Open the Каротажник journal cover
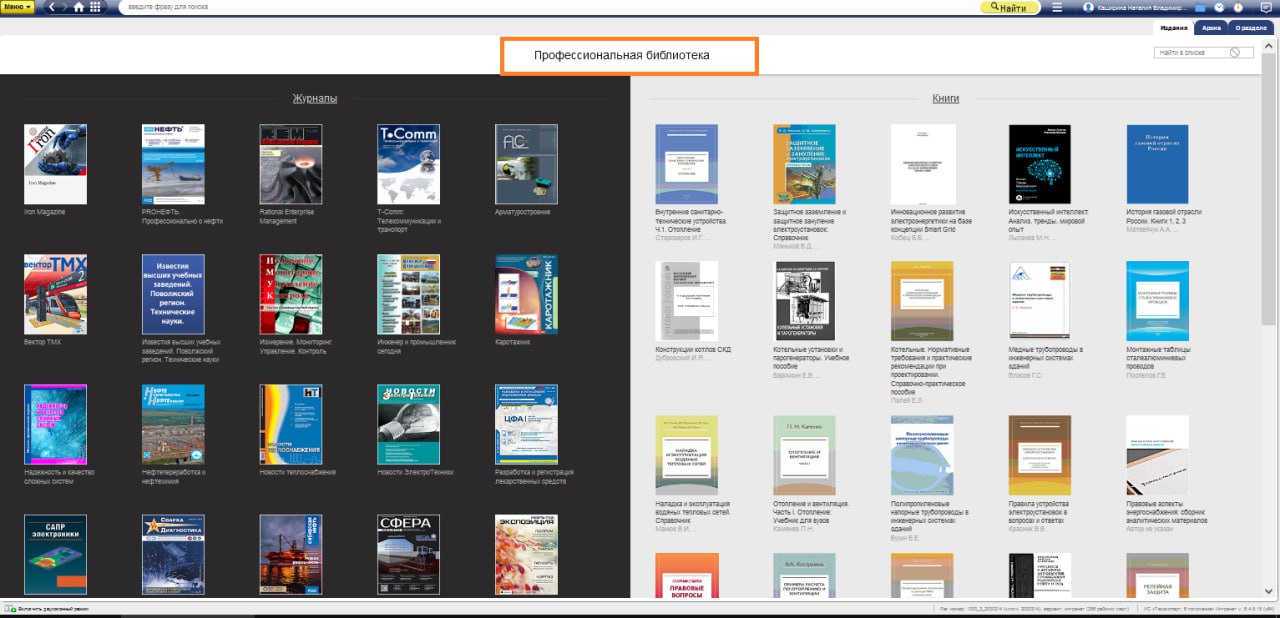The height and width of the screenshot is (618, 1280). [x=527, y=294]
